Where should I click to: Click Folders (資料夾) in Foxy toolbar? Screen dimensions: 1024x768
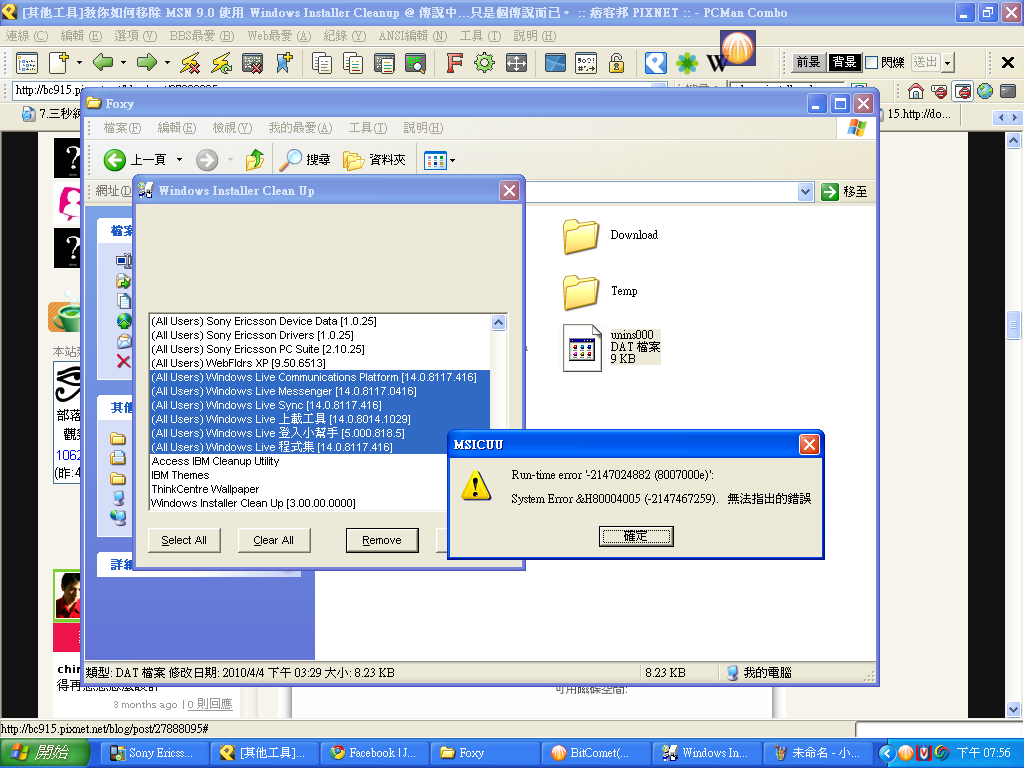click(375, 159)
